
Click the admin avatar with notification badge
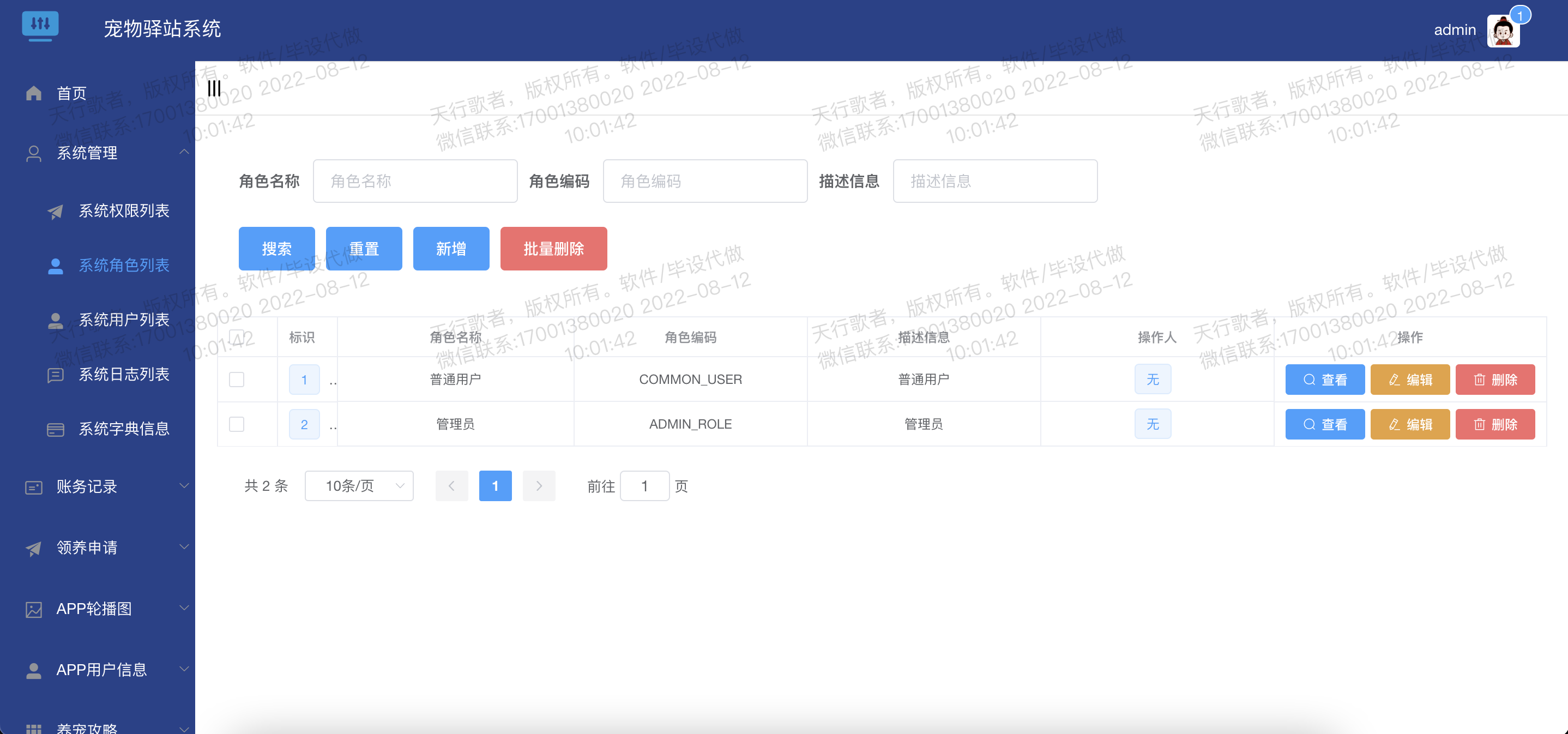tap(1503, 31)
